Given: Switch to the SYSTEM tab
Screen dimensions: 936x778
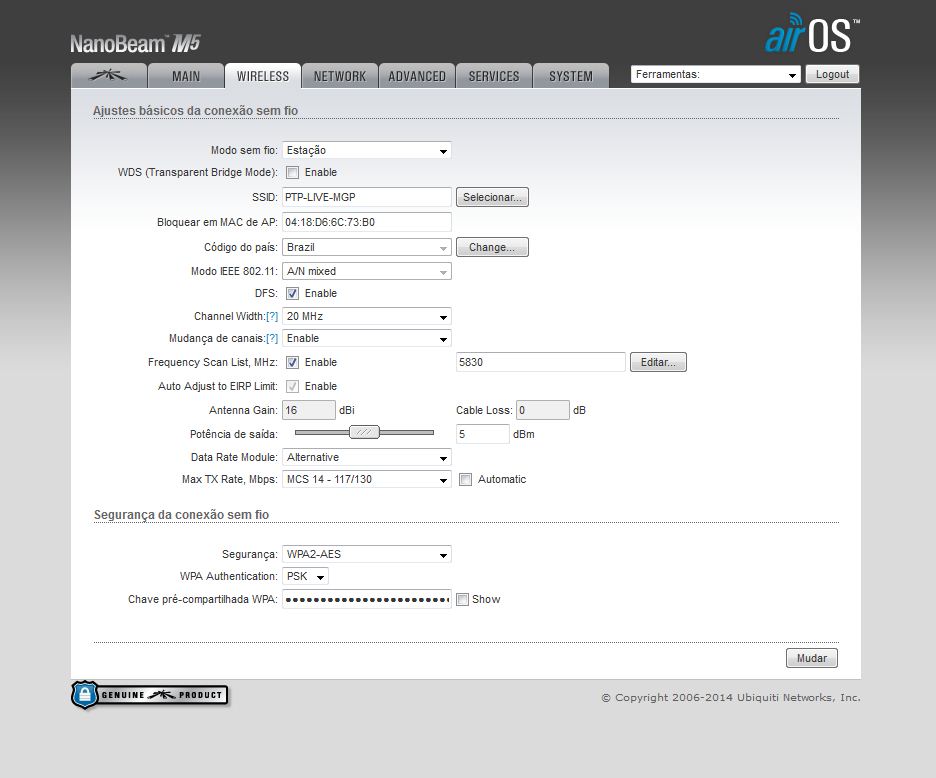Looking at the screenshot, I should (571, 76).
